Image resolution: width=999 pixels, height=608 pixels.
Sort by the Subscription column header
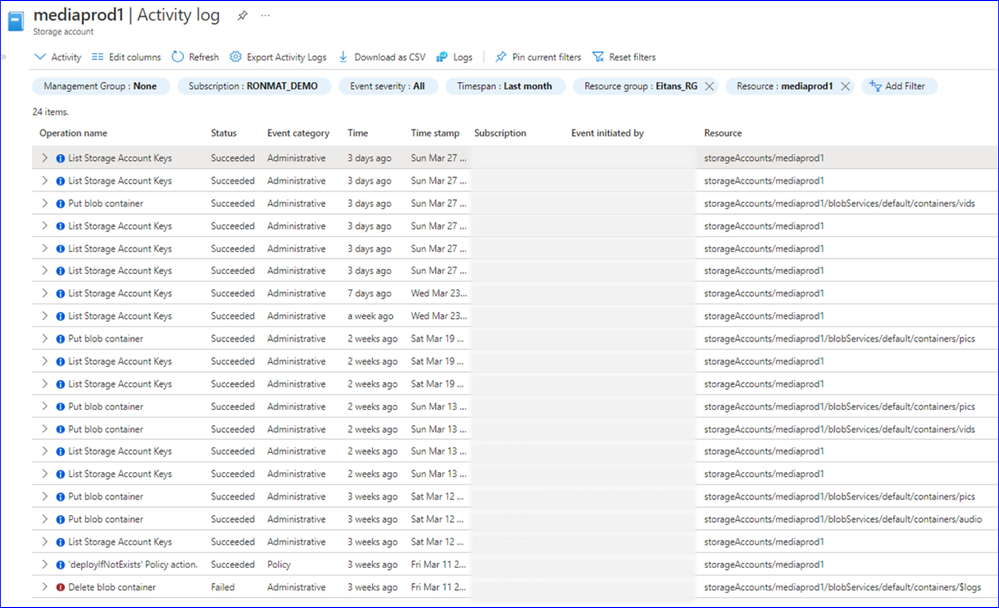point(500,133)
